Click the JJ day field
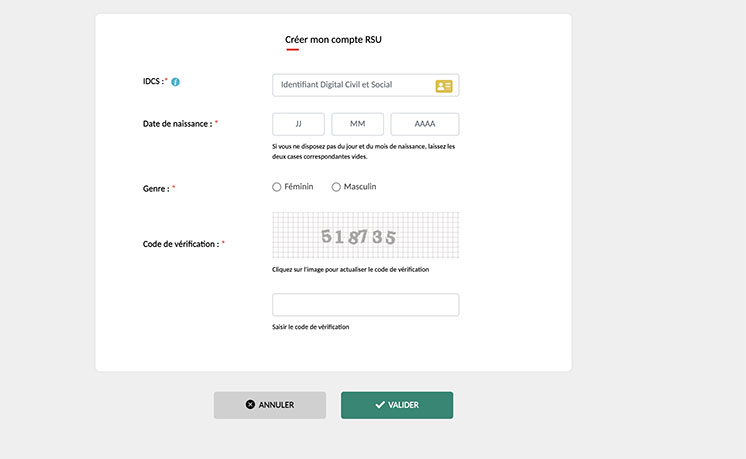Screen dimensions: 746x459 click(298, 124)
